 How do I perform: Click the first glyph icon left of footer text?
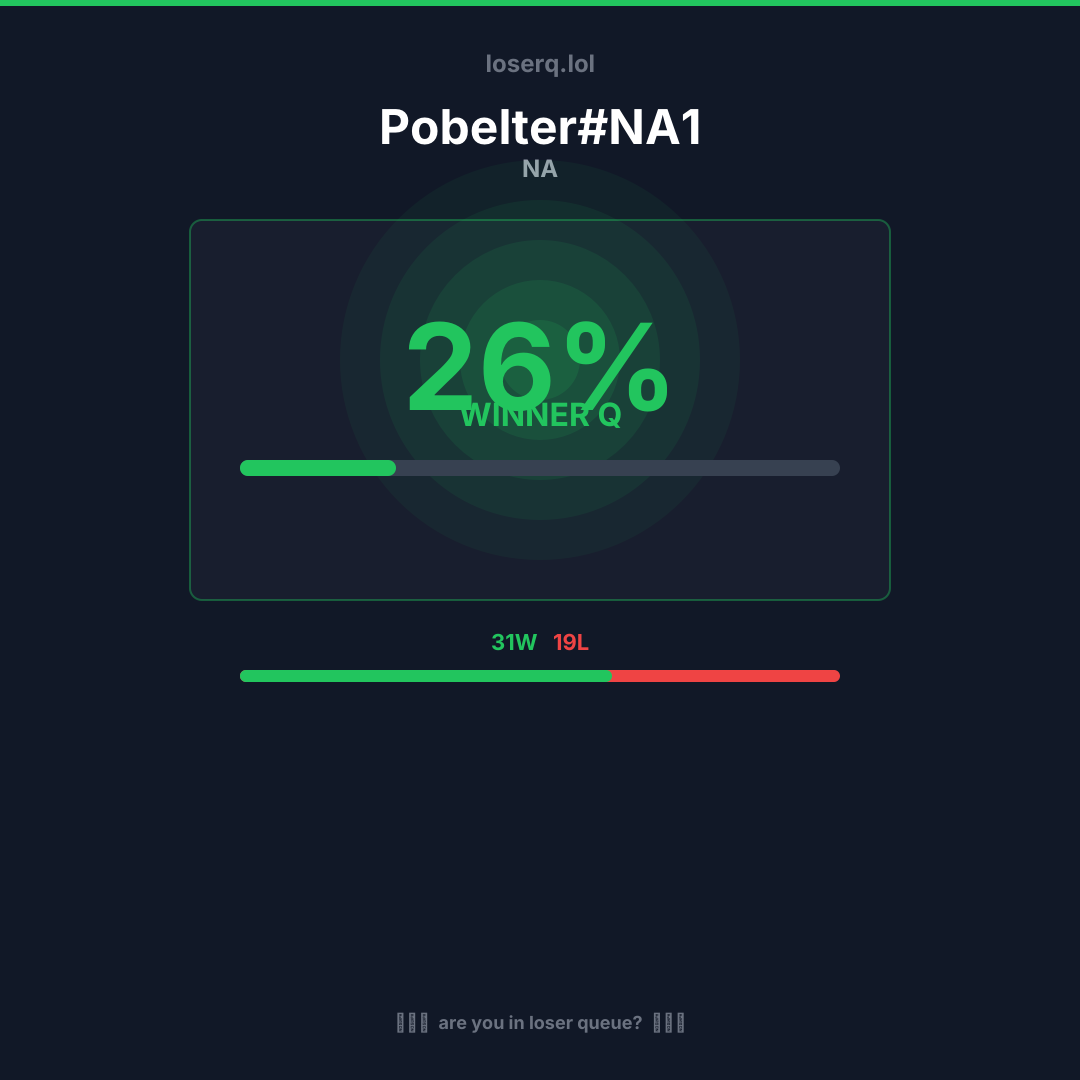point(401,1023)
